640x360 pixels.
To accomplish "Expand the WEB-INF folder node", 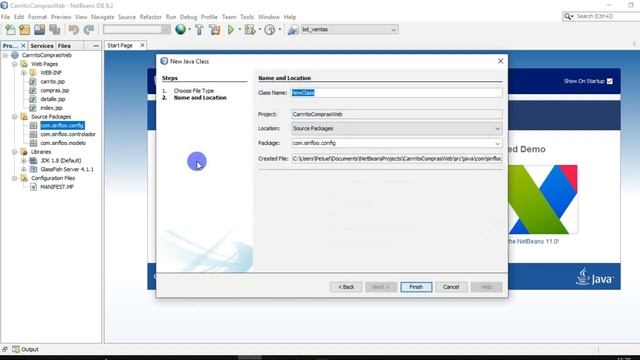I will coord(23,73).
